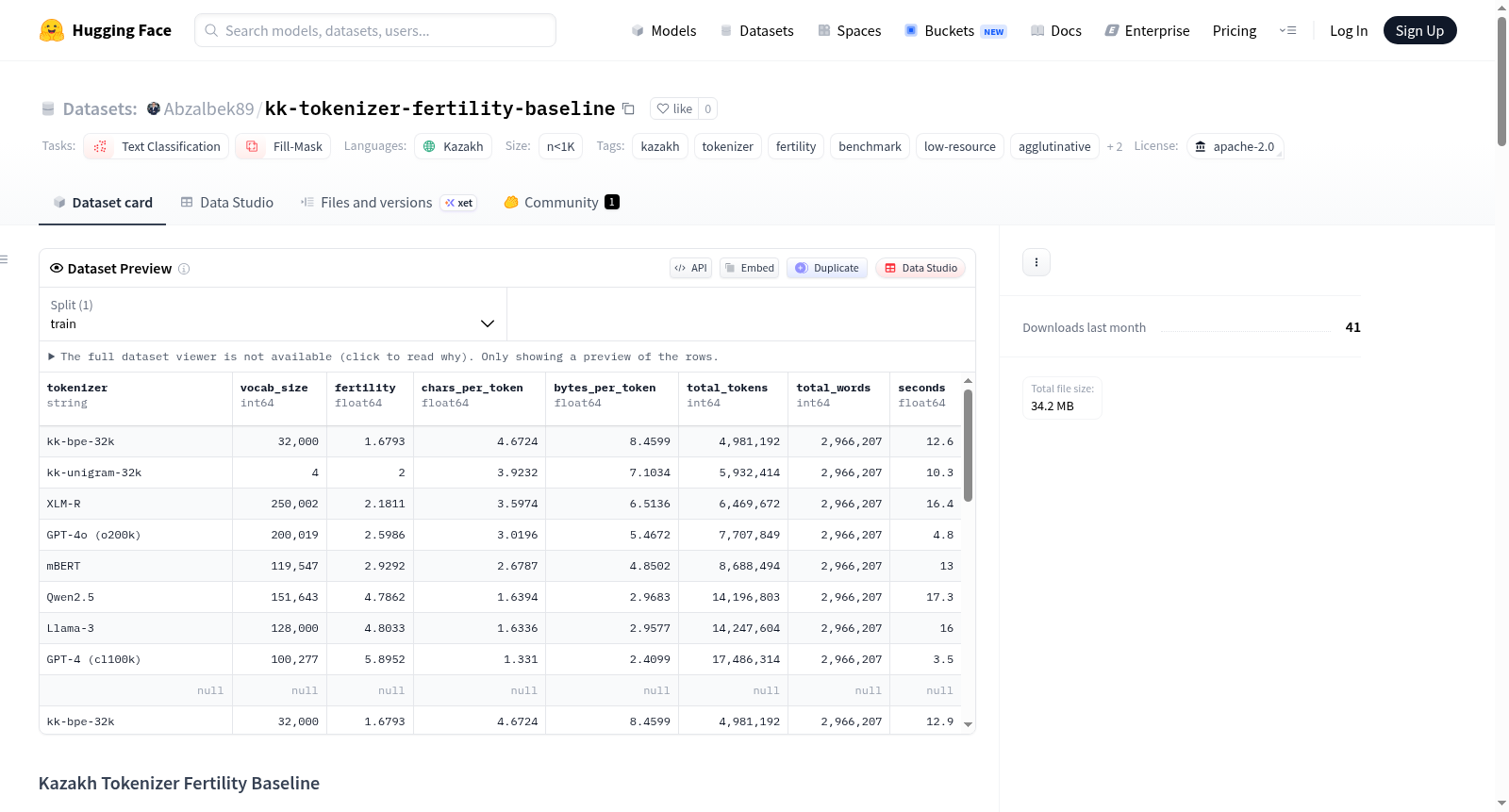1509x812 pixels.
Task: Open the more navigation items dropdown
Action: click(1287, 30)
